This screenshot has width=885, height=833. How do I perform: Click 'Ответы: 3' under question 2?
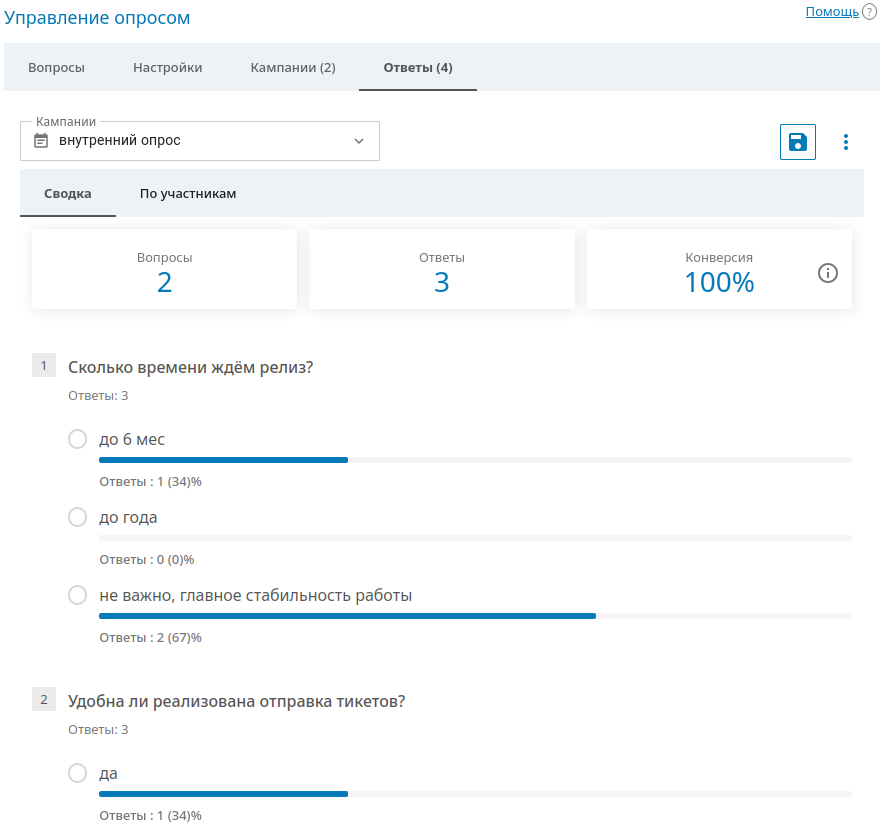[x=98, y=730]
